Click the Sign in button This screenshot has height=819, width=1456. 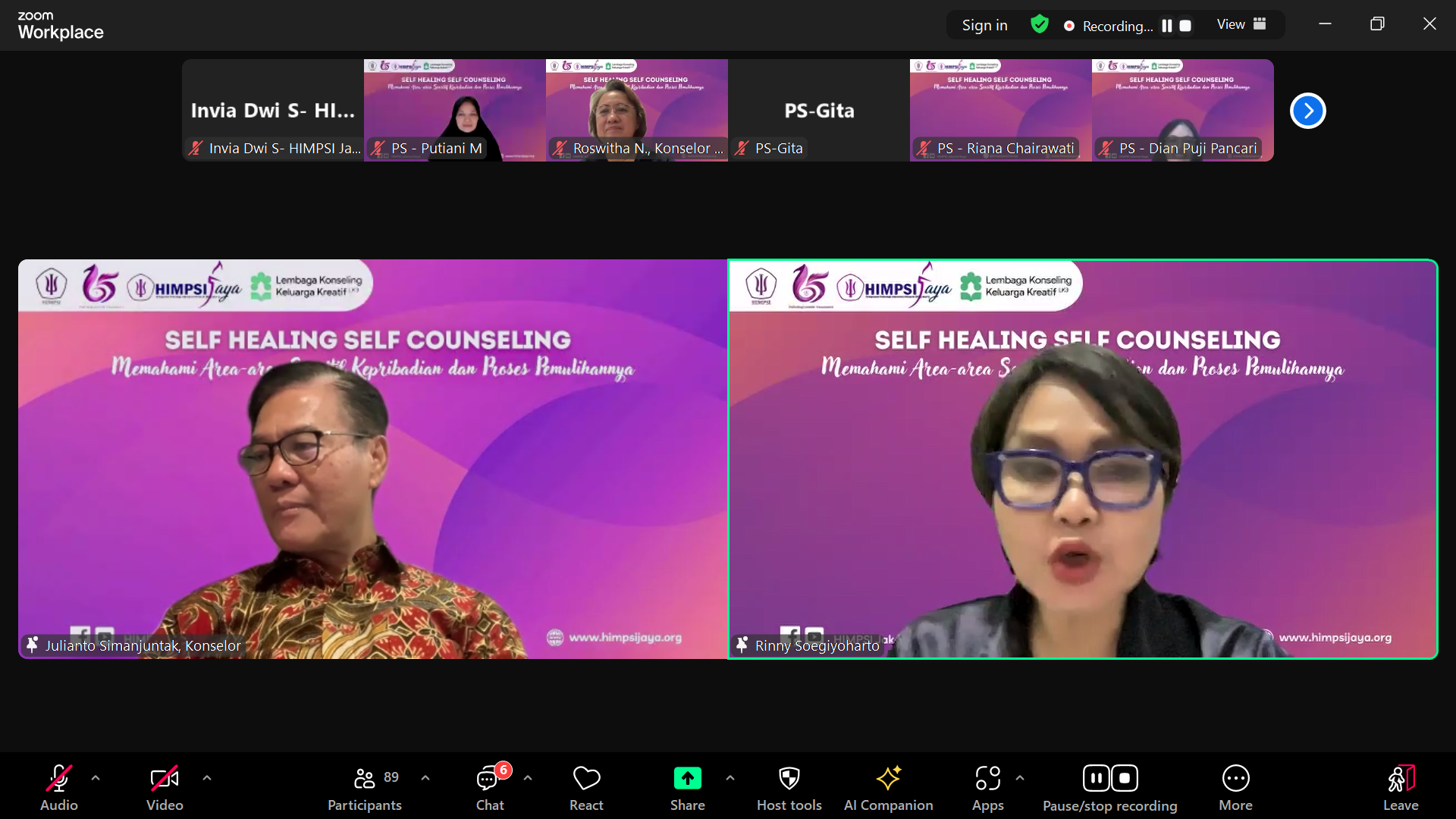coord(984,25)
